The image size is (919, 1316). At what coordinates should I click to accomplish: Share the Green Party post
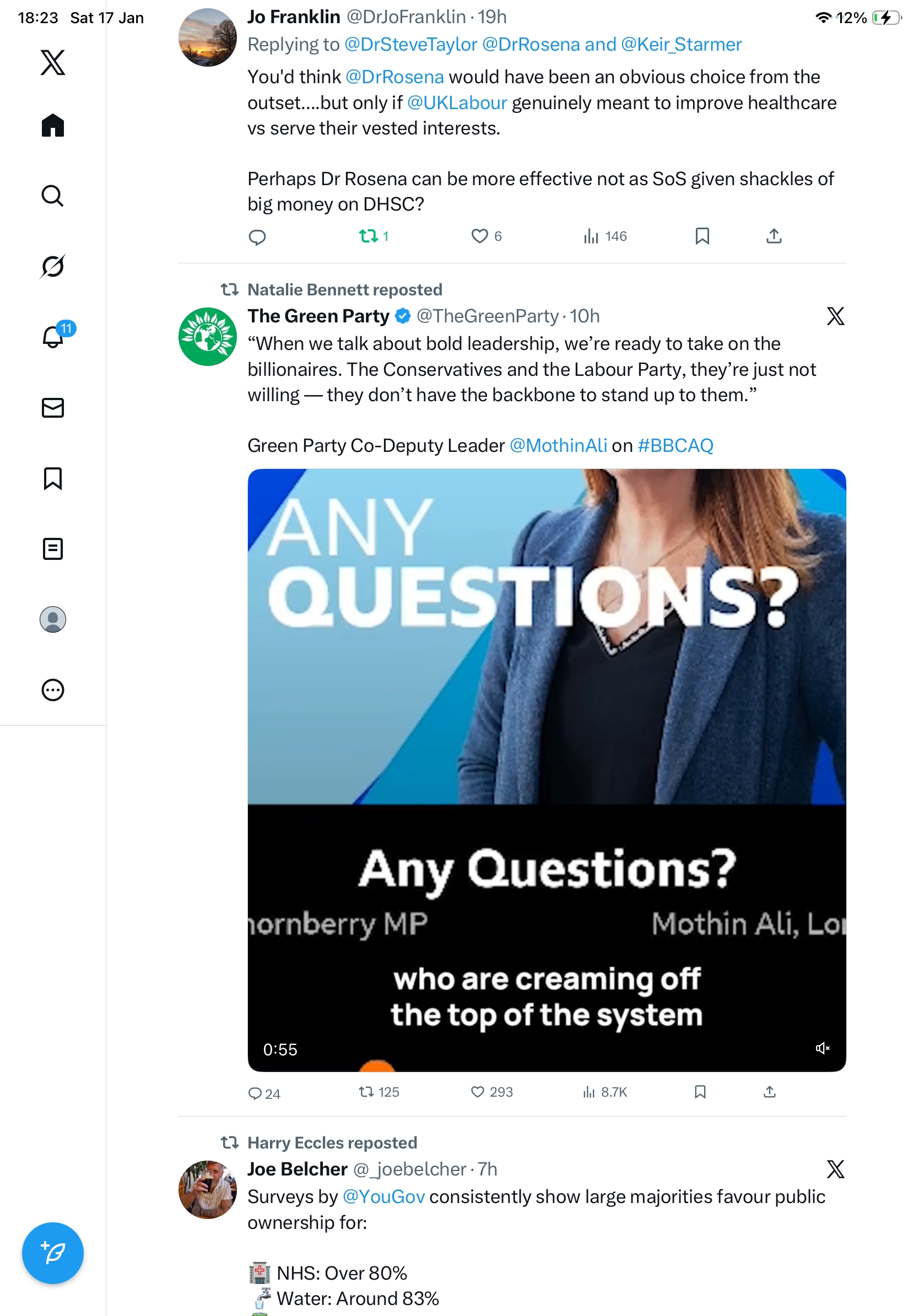(770, 1091)
